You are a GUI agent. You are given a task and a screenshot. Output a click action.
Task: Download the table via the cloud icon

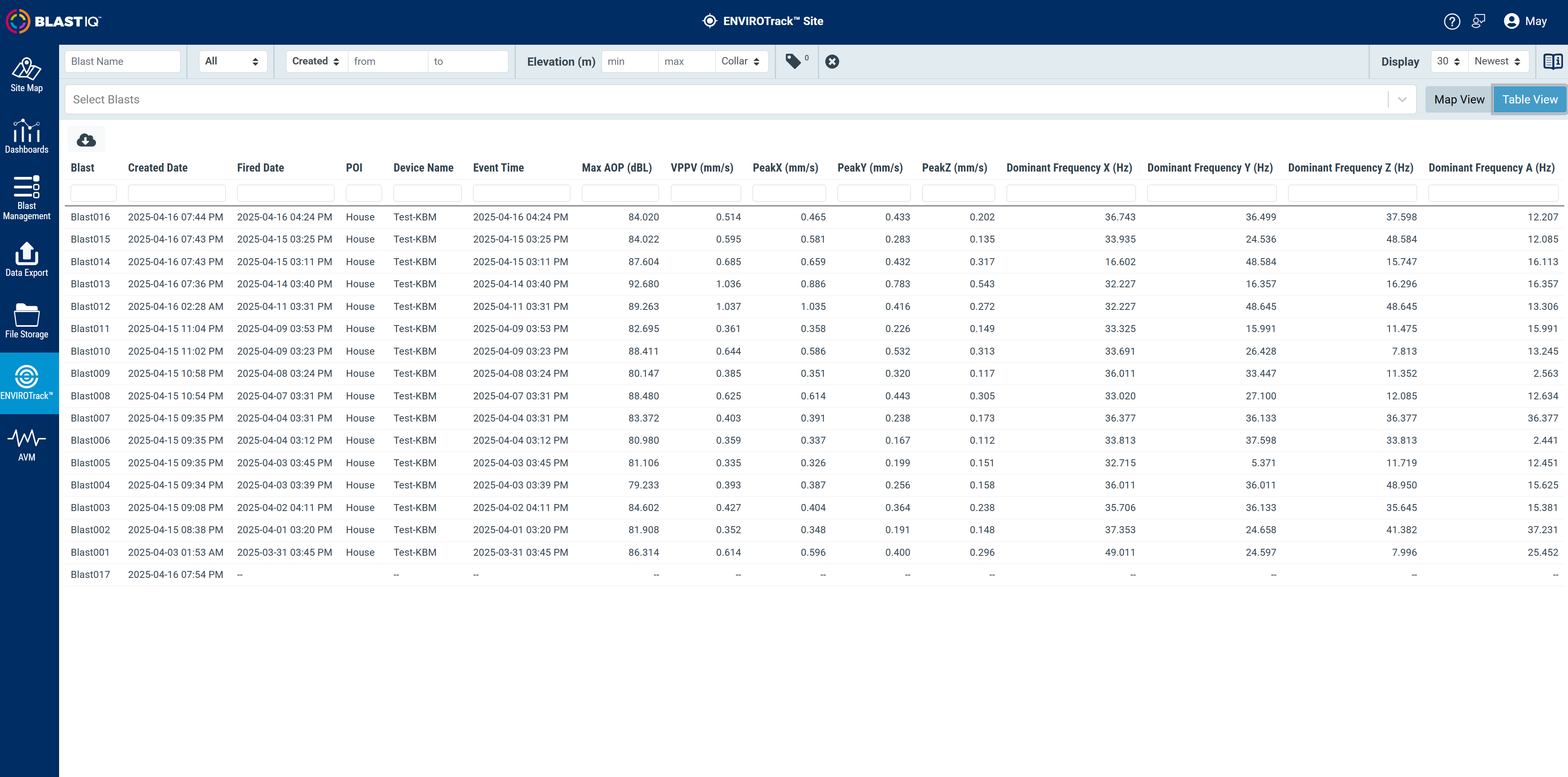[87, 140]
